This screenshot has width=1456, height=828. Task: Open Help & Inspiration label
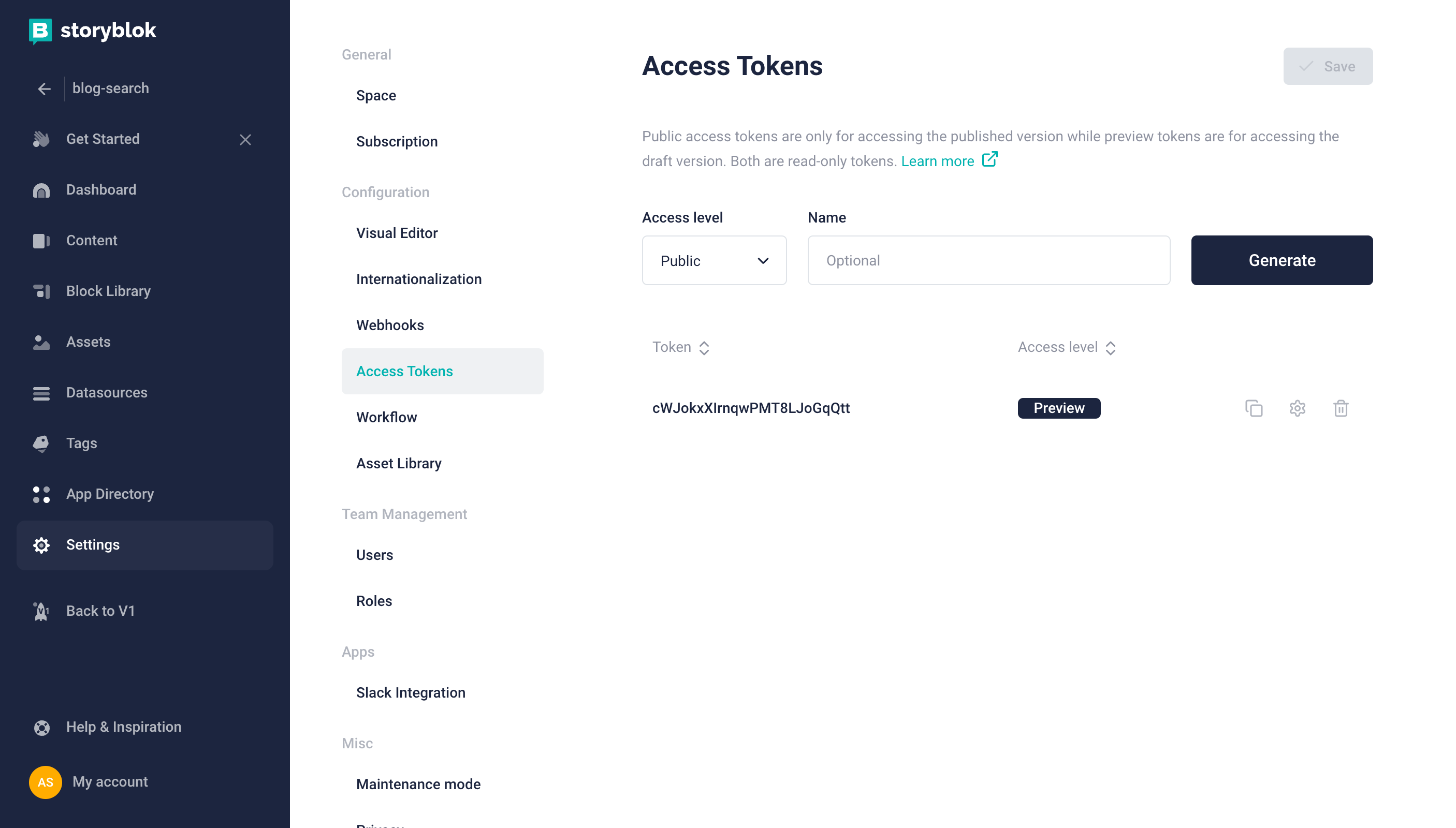[x=123, y=727]
